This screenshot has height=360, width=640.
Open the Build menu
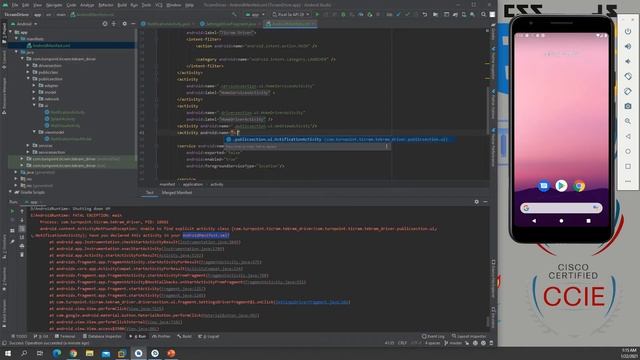tap(122, 5)
